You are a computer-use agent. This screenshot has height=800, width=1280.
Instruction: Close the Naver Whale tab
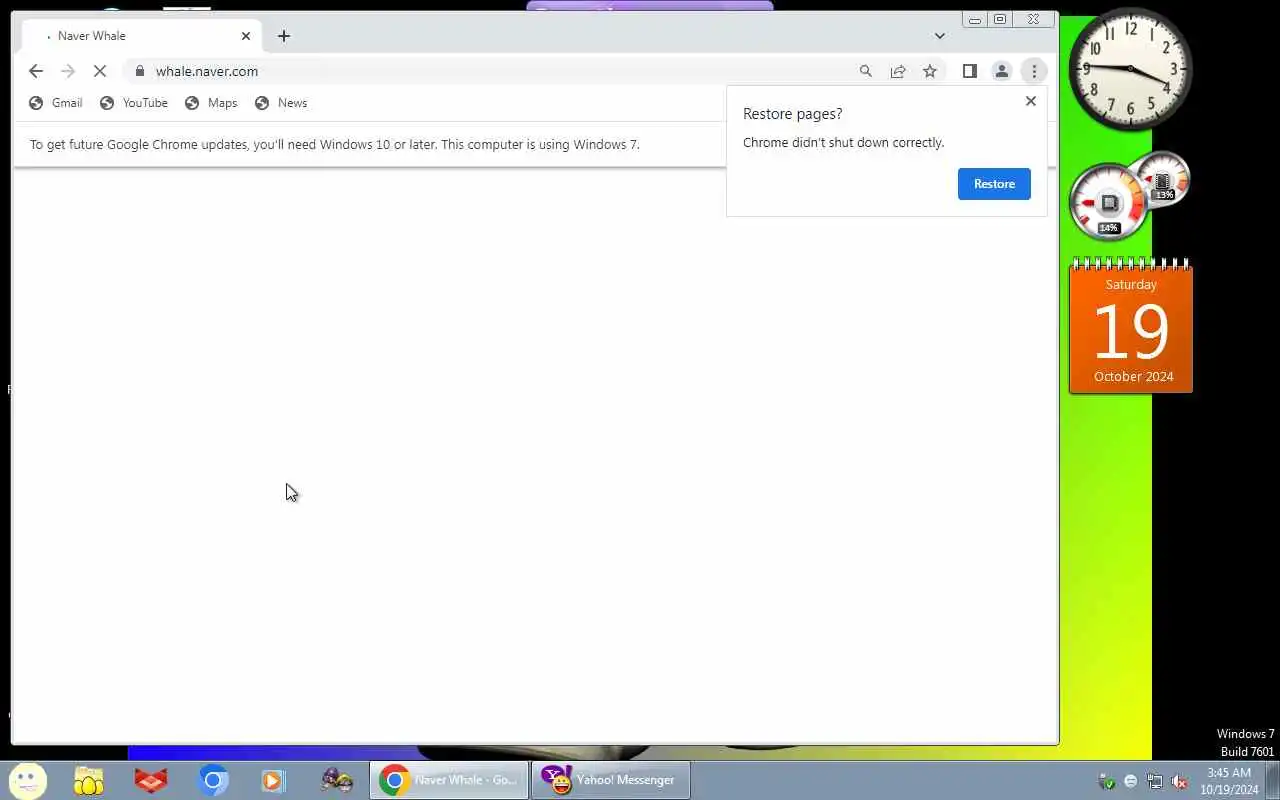tap(246, 36)
